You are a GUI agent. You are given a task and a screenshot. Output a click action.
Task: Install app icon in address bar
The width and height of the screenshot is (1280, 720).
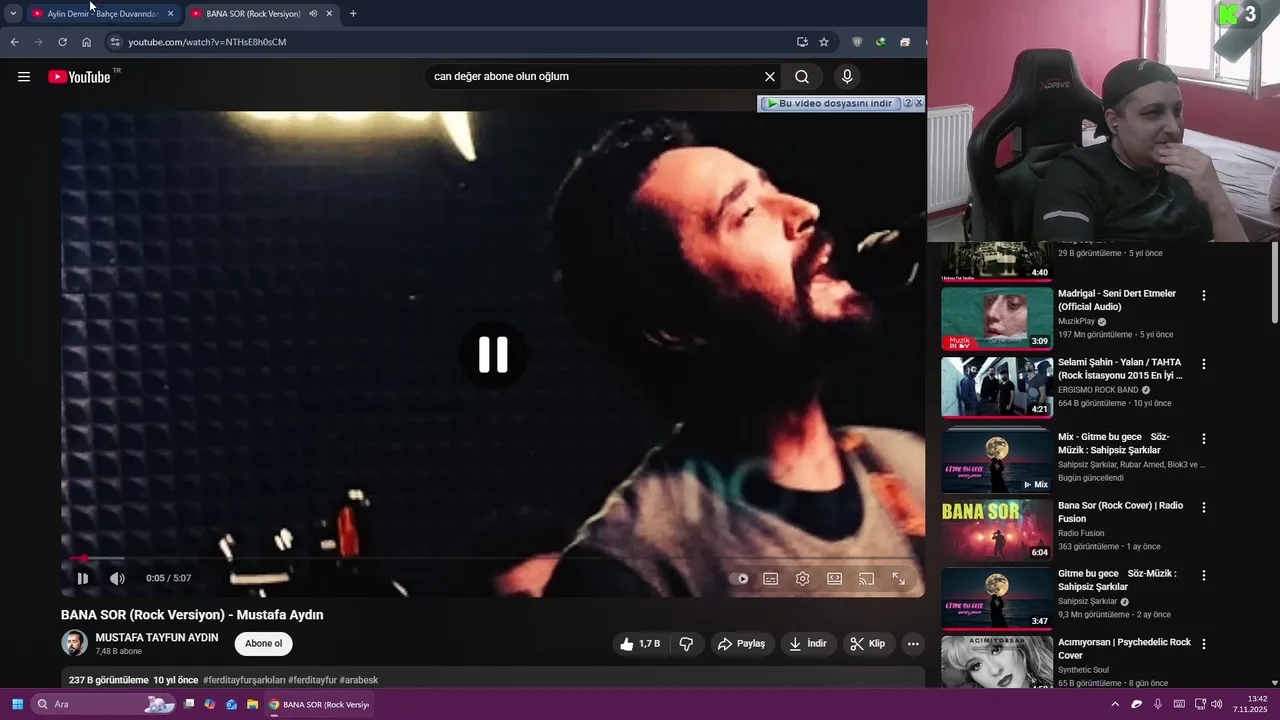tap(802, 42)
